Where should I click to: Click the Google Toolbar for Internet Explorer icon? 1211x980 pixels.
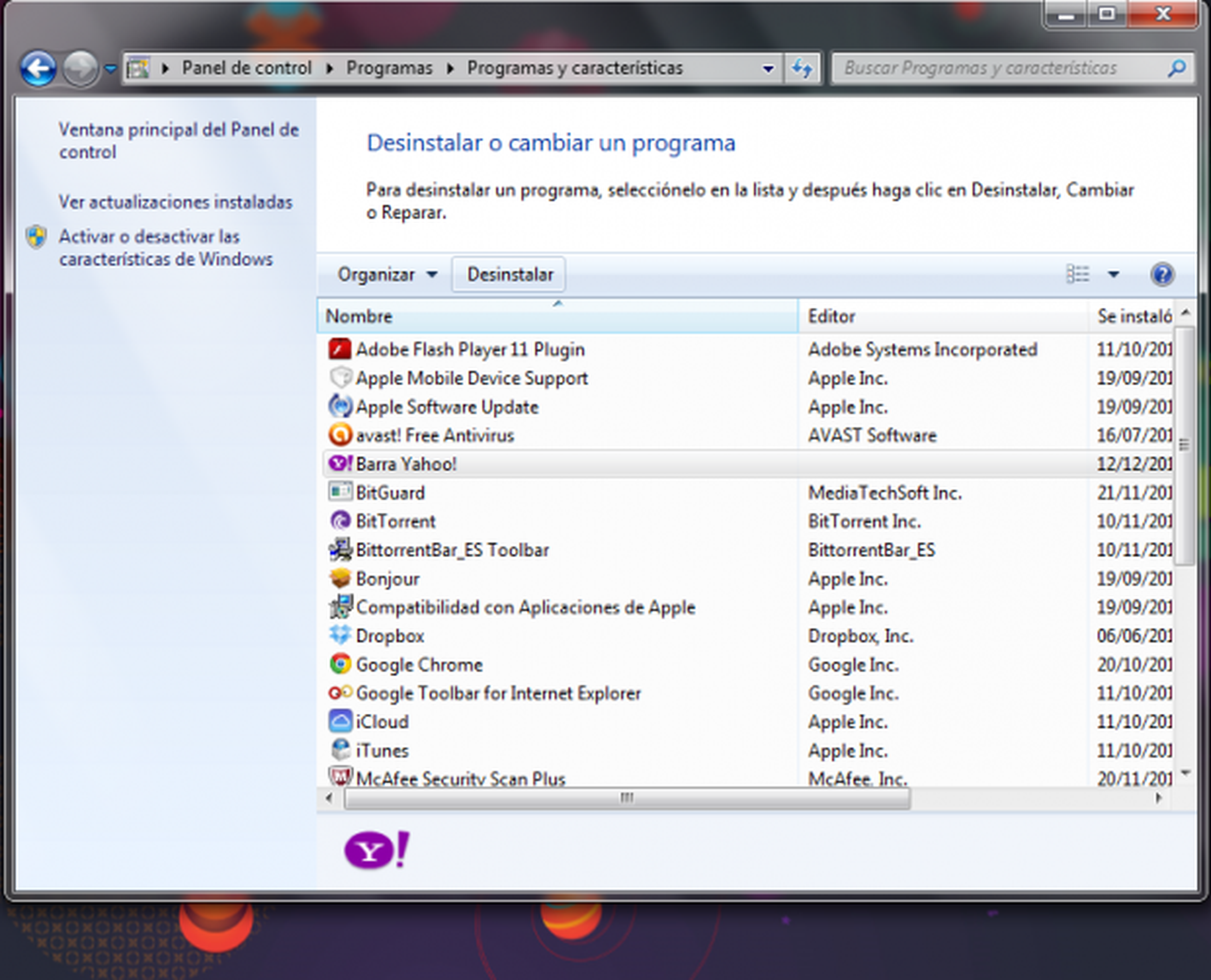click(x=340, y=693)
